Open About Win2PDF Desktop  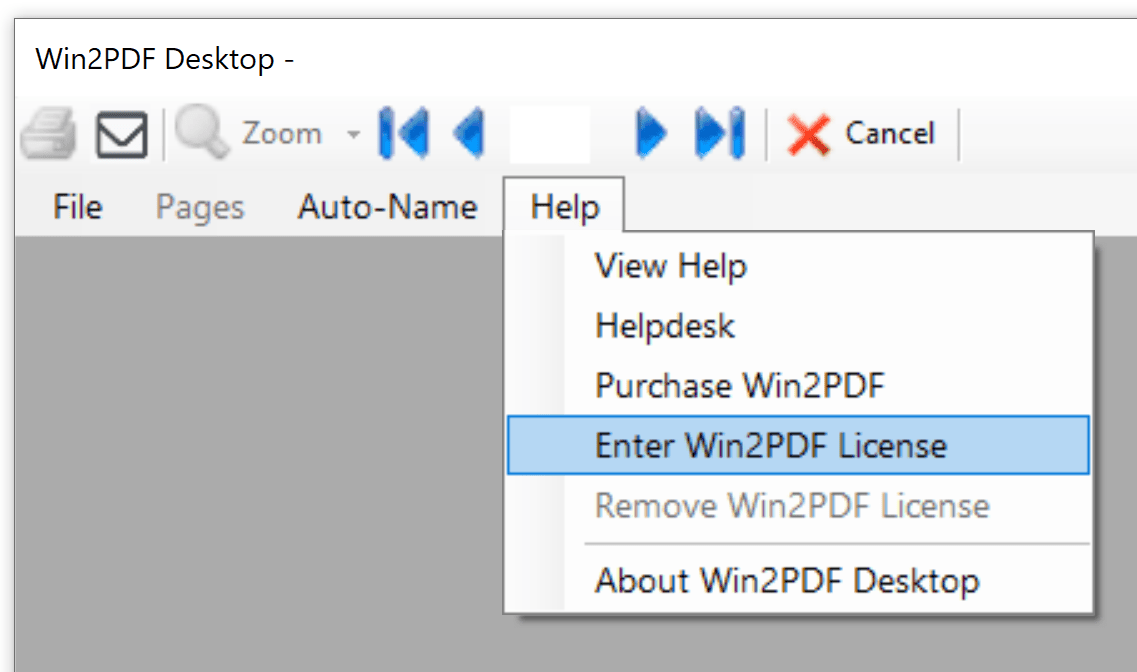pos(798,580)
